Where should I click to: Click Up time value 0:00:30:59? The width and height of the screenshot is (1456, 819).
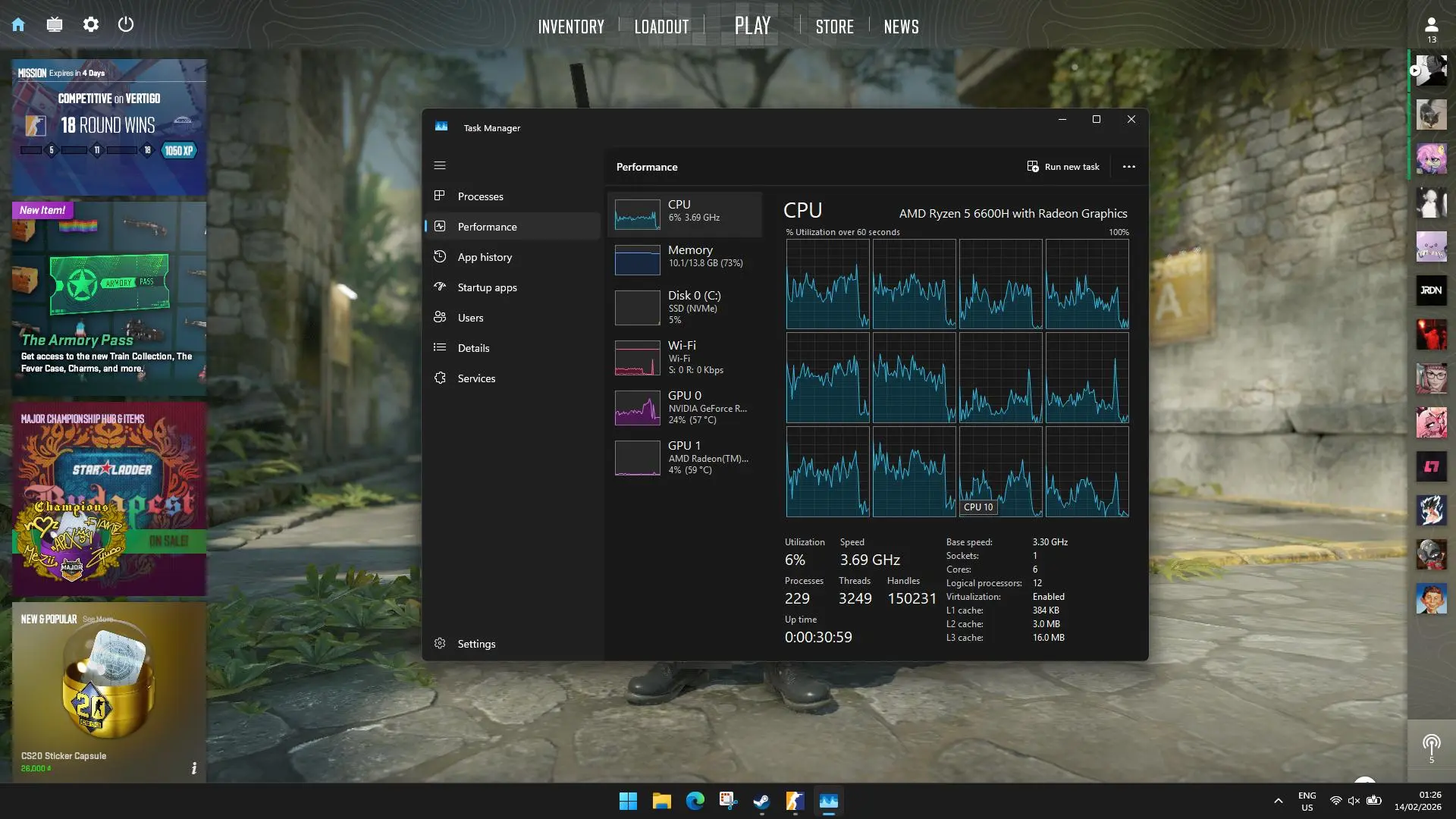coord(818,638)
